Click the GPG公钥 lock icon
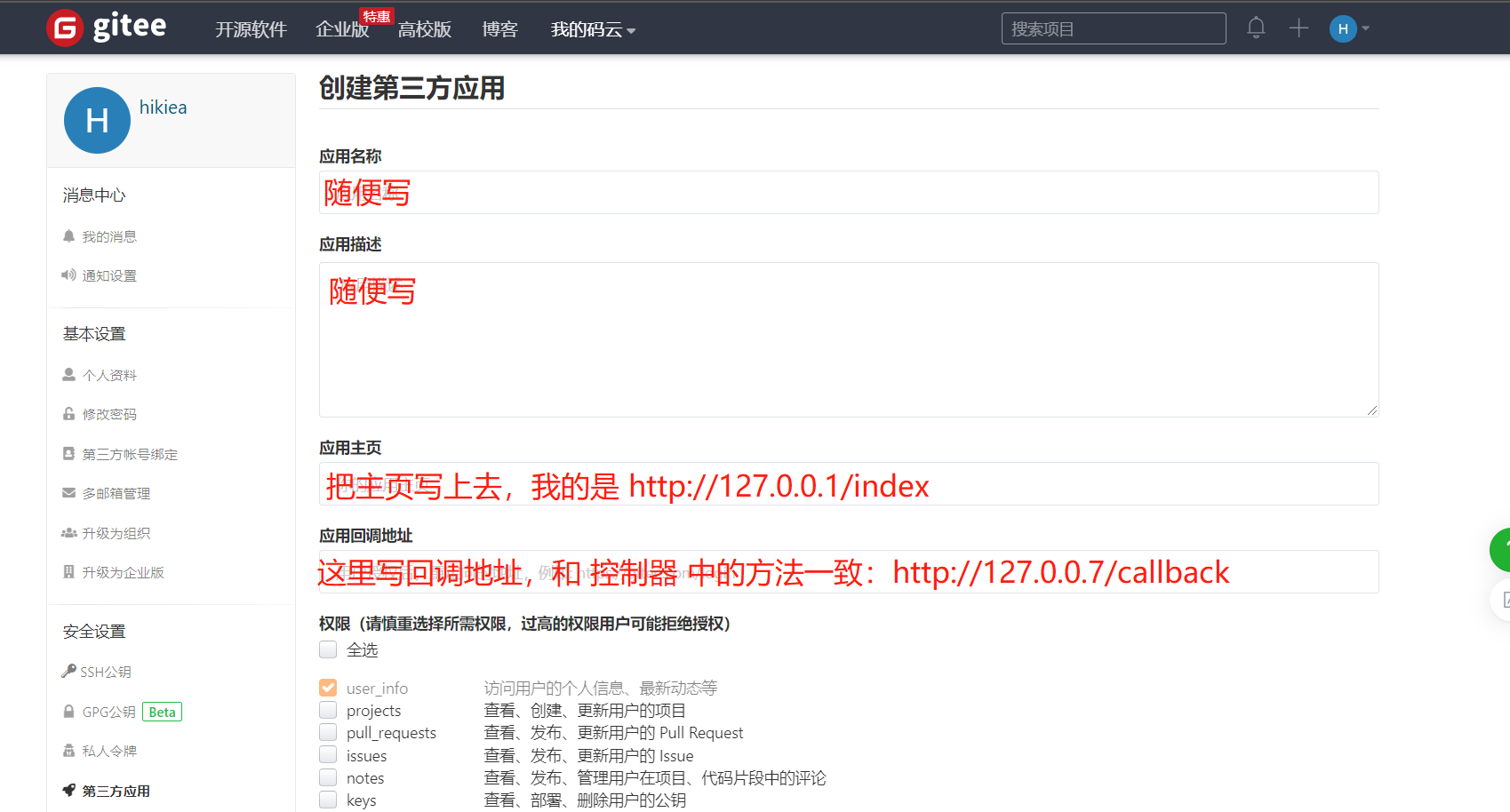 coord(68,711)
